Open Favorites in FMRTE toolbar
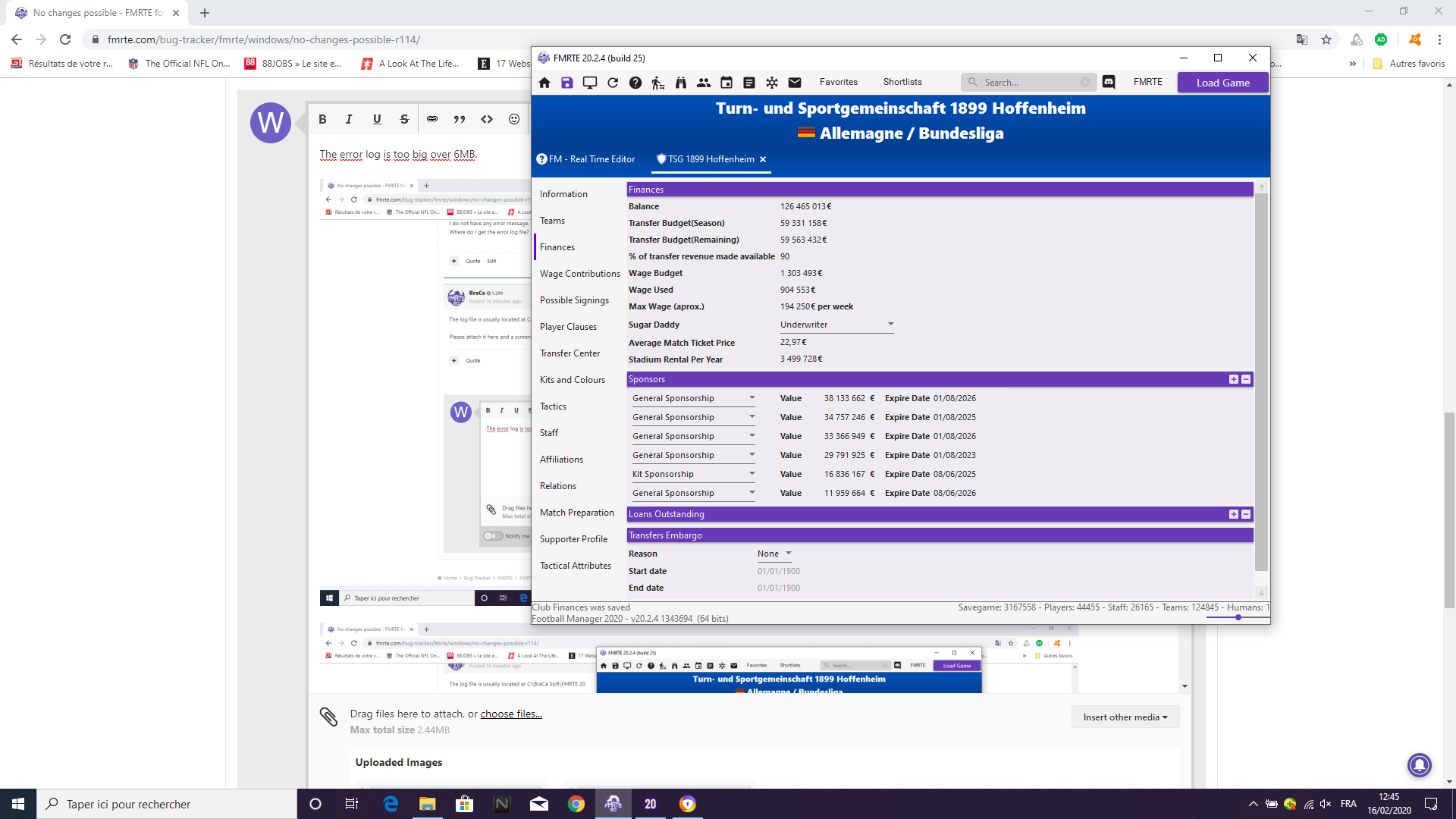1456x819 pixels. click(838, 82)
